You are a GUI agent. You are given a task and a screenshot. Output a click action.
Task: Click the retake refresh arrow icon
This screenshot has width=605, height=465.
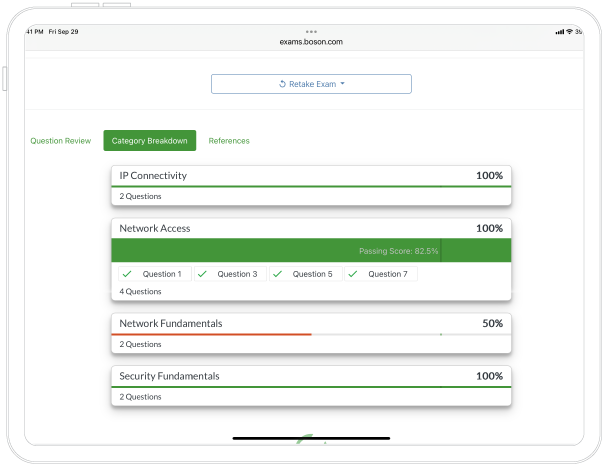point(283,84)
